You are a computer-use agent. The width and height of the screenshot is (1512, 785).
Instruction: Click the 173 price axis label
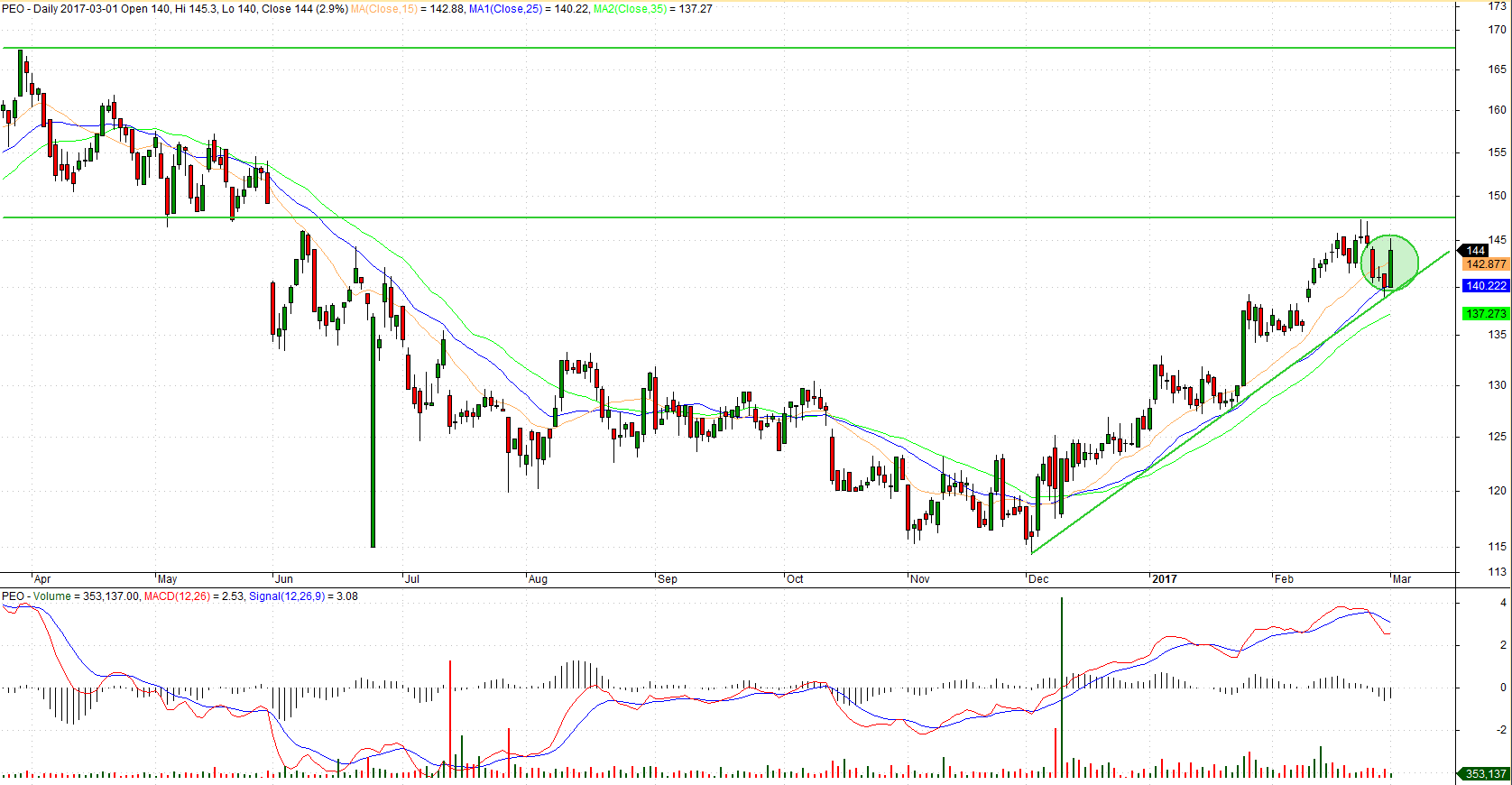point(1498,6)
